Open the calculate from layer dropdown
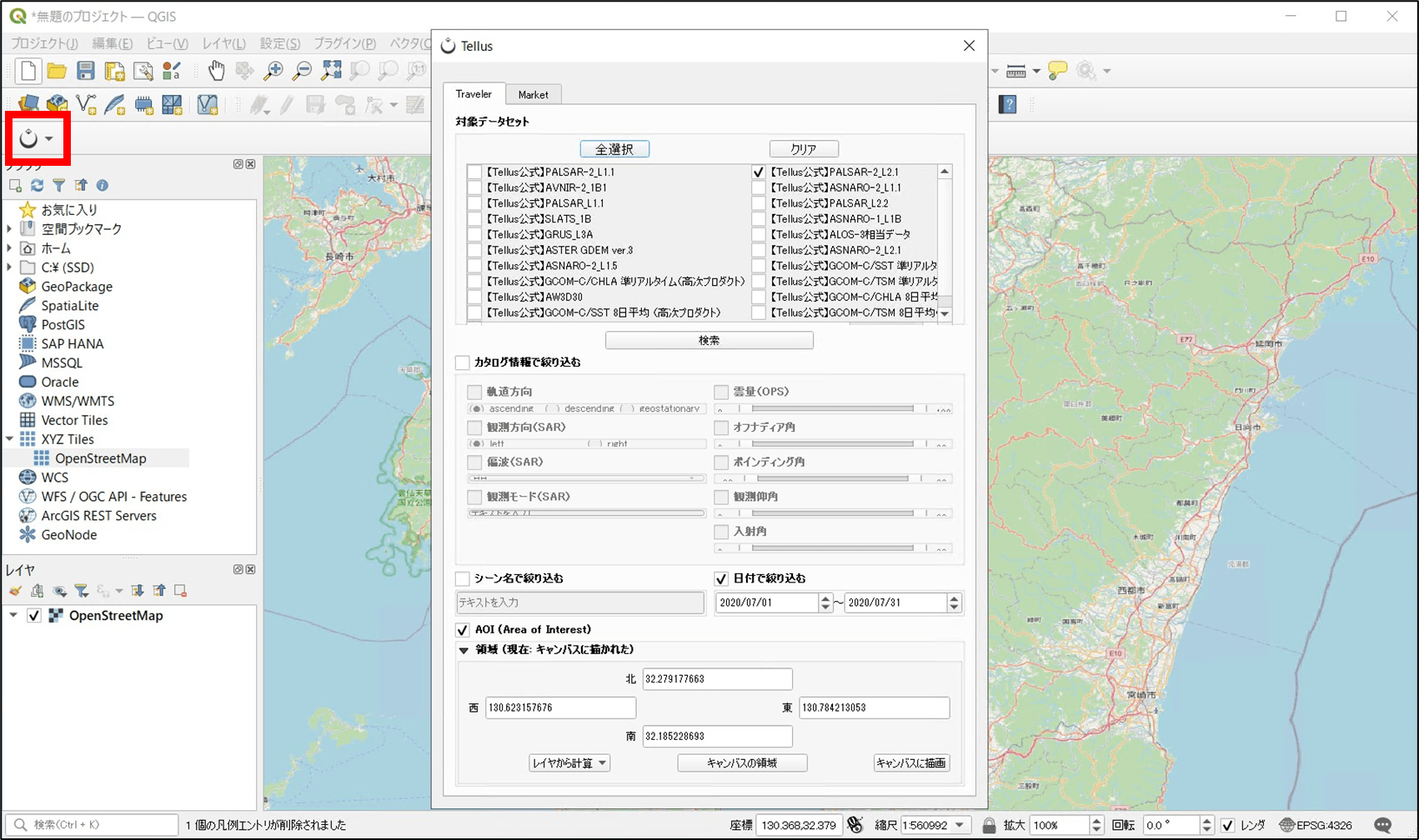This screenshot has width=1419, height=840. click(x=569, y=763)
